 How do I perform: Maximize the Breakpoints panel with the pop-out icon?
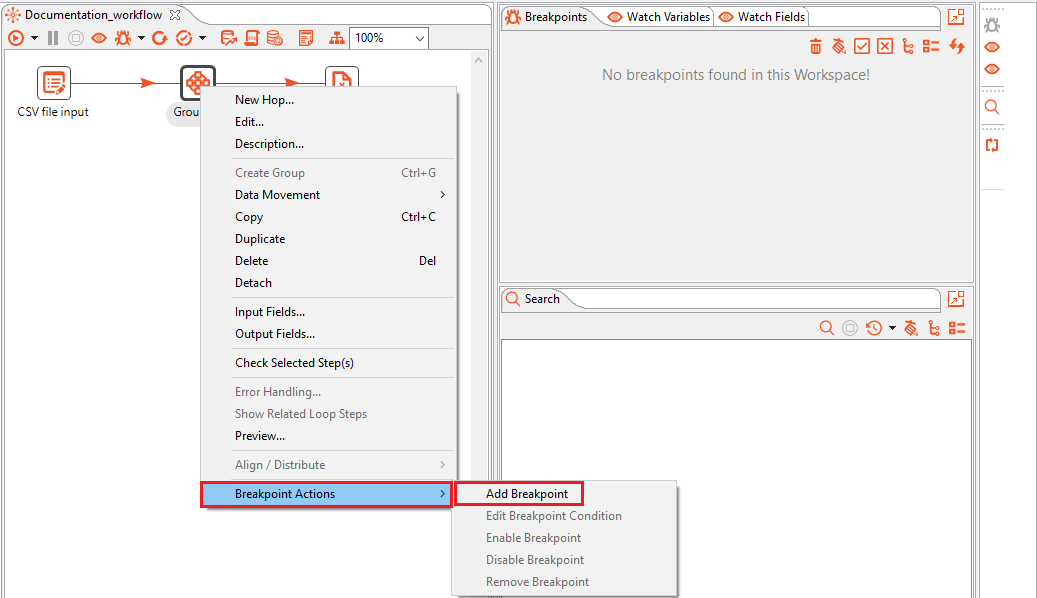(x=956, y=17)
